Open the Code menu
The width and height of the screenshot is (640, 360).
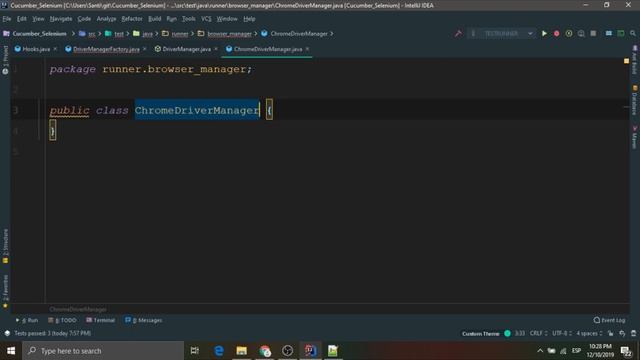84,19
